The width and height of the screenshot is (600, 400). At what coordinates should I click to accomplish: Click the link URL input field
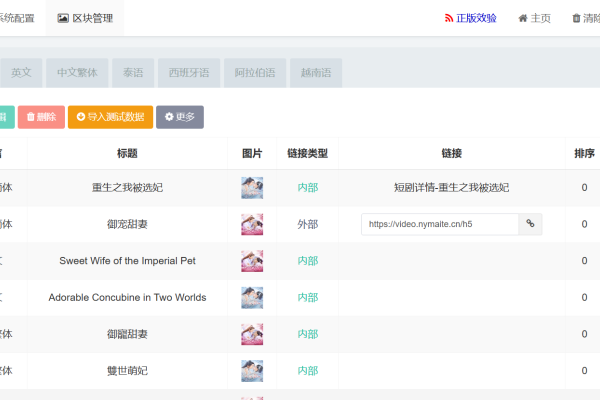tap(439, 224)
